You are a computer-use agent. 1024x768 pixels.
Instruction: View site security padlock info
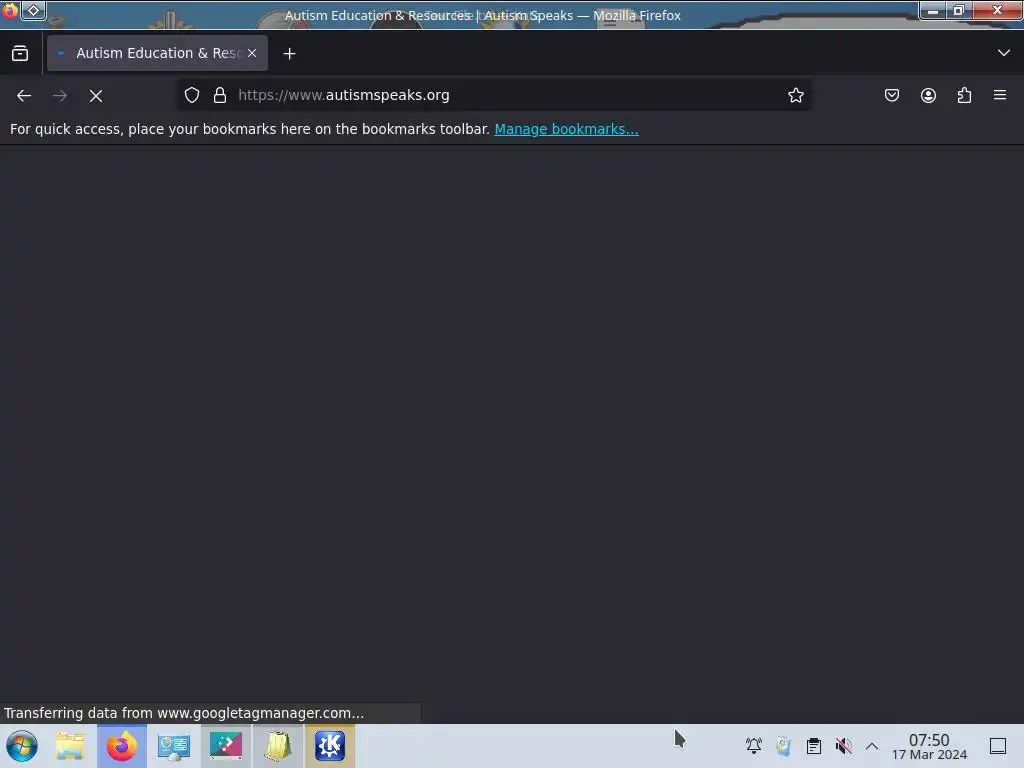(x=220, y=95)
